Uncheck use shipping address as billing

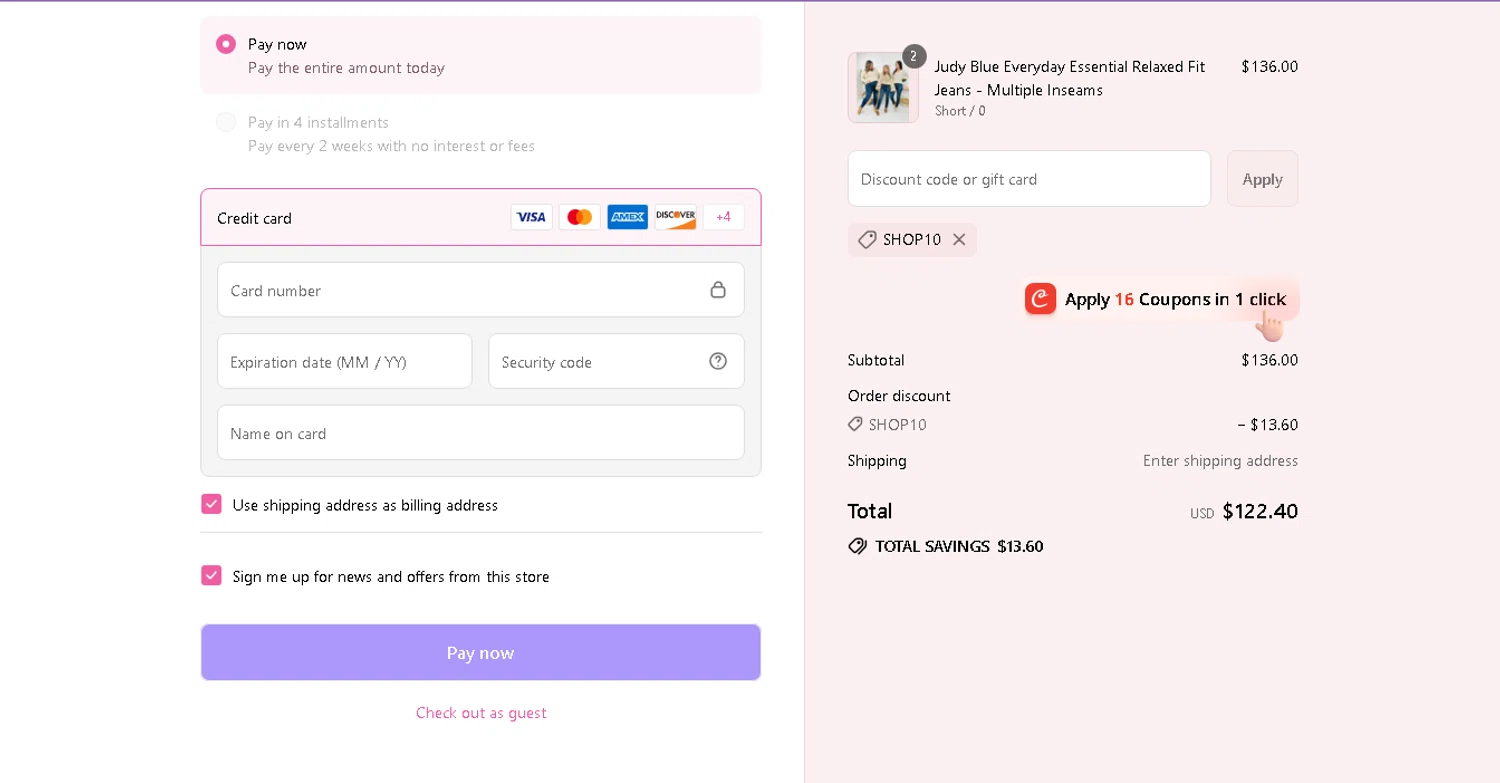(x=211, y=504)
